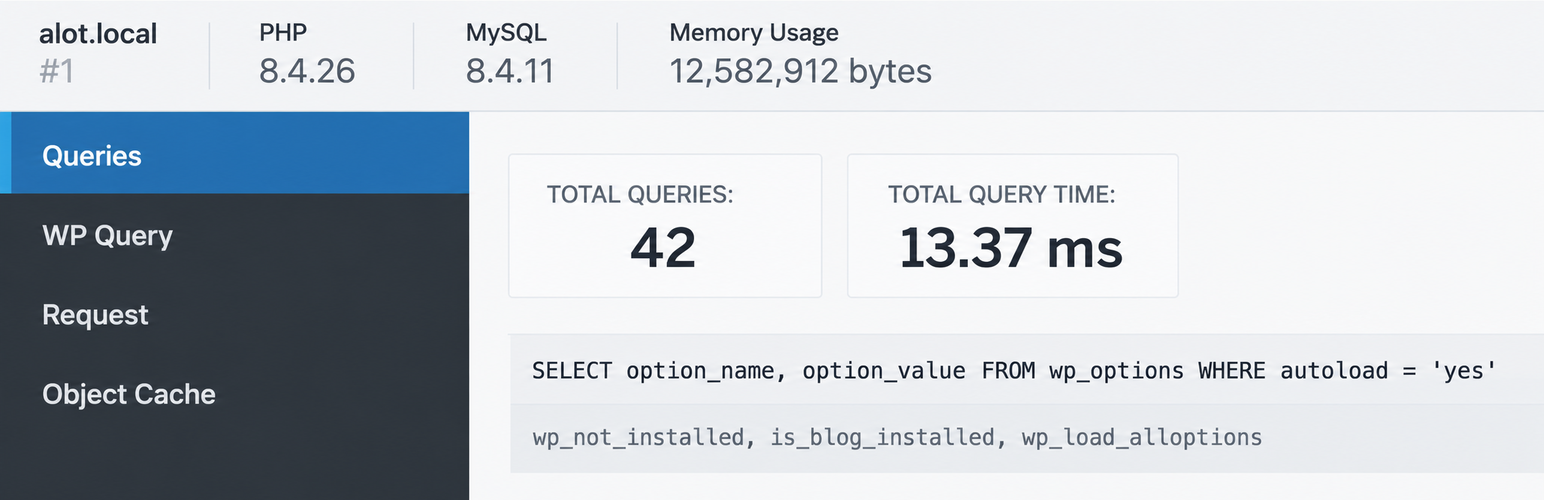Select the Object Cache tab
The width and height of the screenshot is (1544, 500).
234,393
